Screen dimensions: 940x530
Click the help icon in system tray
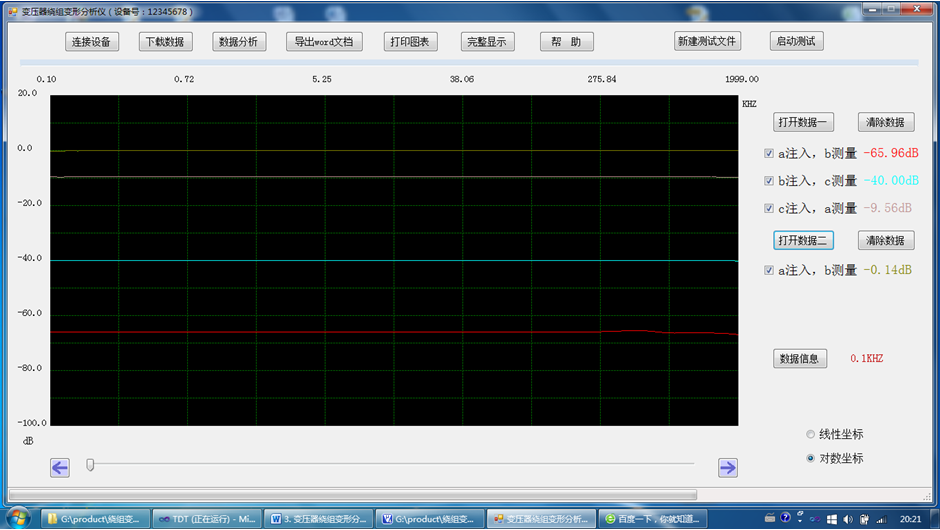786,519
